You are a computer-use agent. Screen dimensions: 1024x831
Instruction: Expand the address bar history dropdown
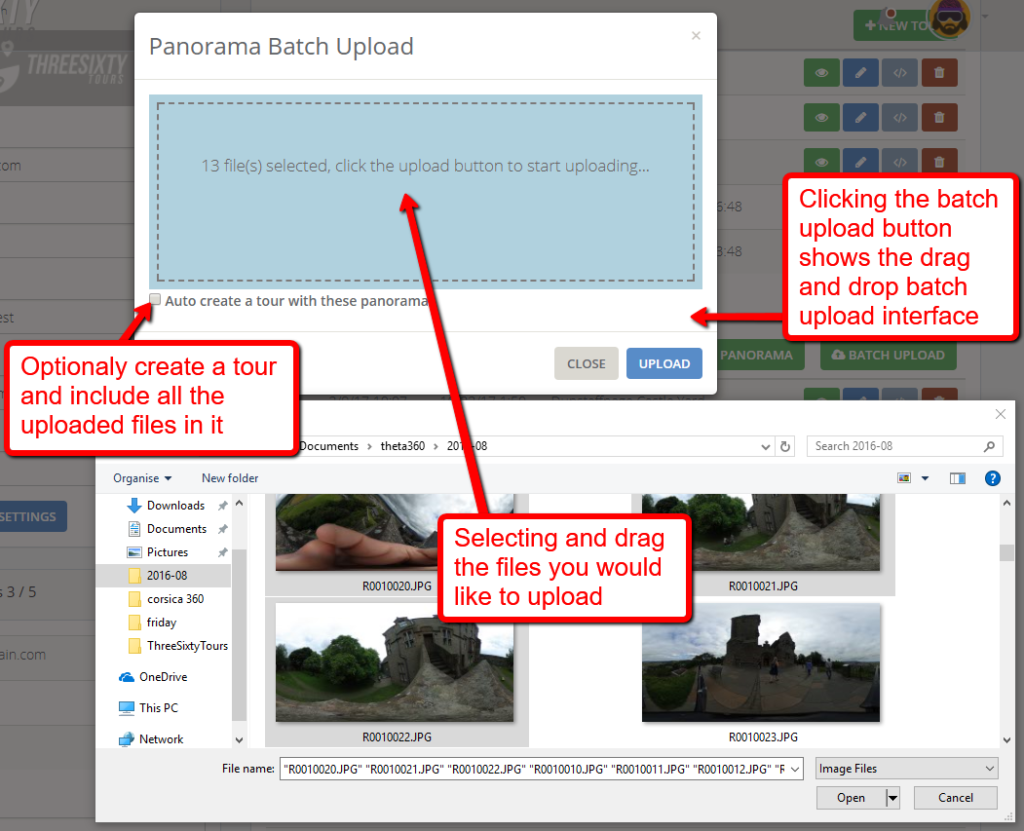[765, 447]
